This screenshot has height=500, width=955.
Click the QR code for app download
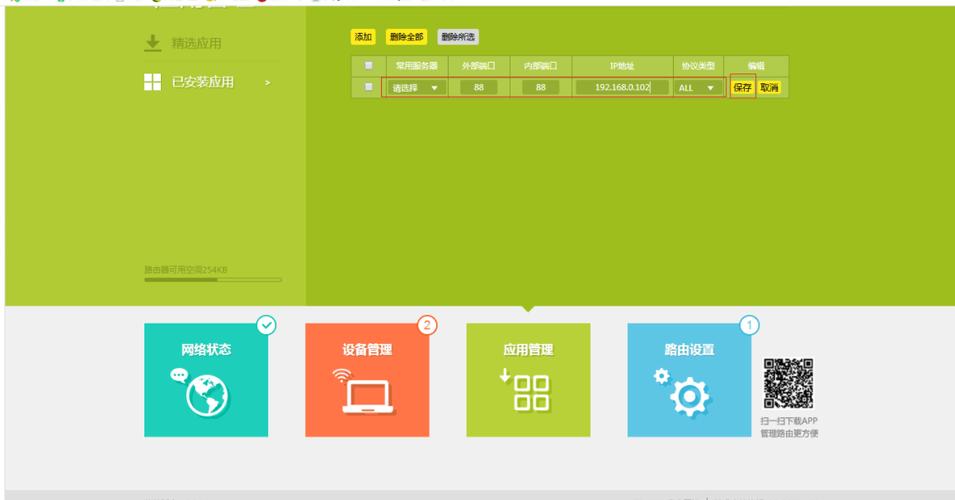click(788, 384)
